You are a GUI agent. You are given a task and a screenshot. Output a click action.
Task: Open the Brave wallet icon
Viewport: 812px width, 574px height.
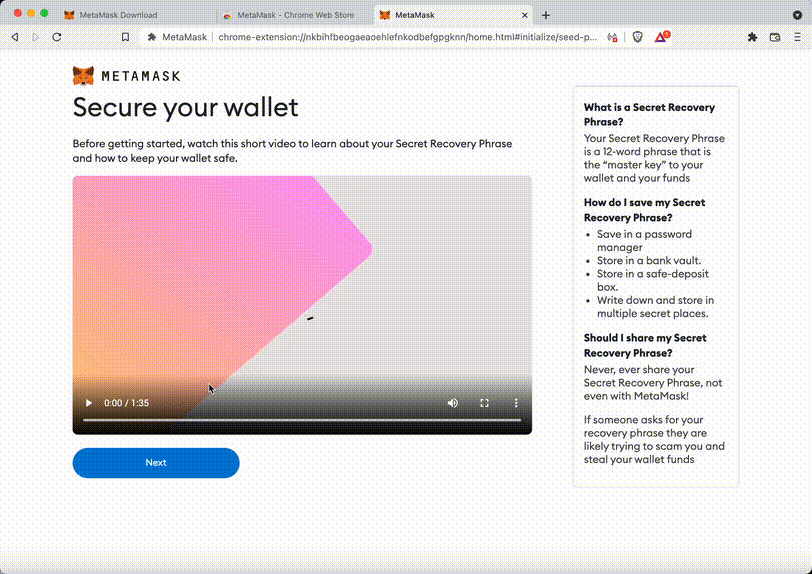click(775, 37)
